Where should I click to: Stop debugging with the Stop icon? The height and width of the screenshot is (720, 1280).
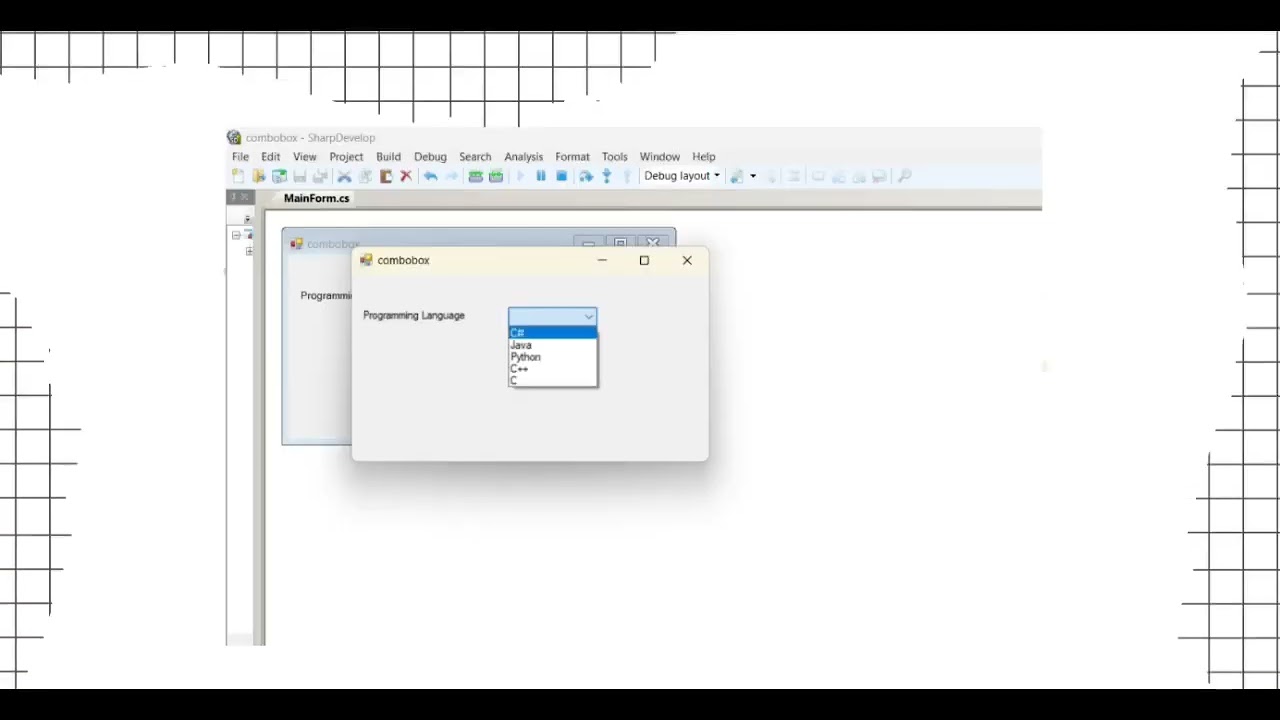pos(561,176)
